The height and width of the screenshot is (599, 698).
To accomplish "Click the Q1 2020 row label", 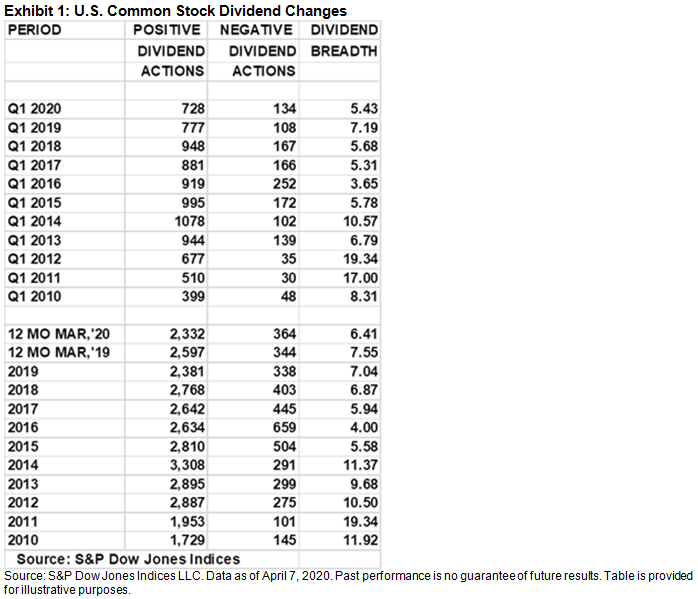I will [35, 108].
